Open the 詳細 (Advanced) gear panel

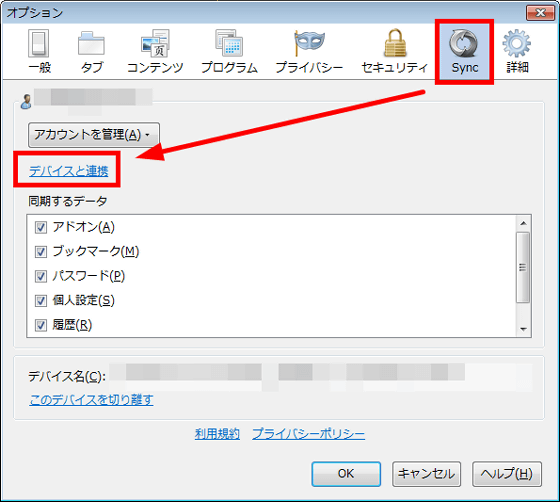[x=517, y=52]
